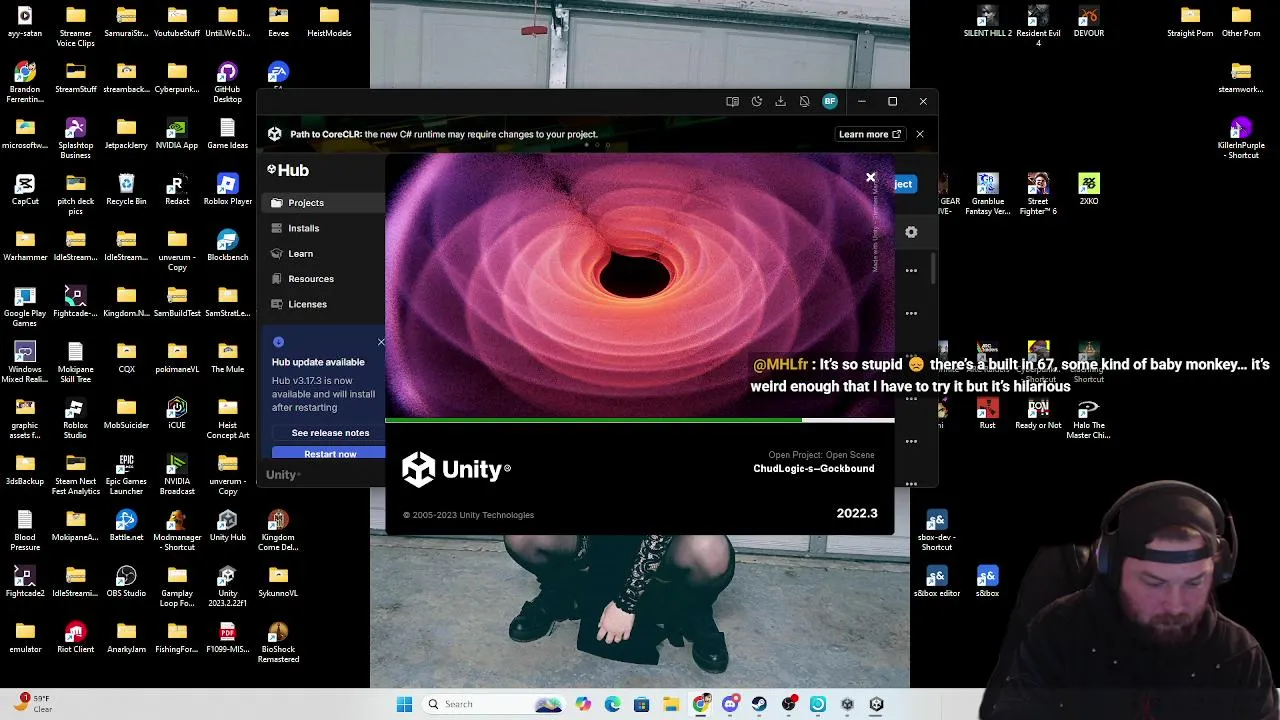Close the Hub update available notice
The height and width of the screenshot is (720, 1280).
click(381, 342)
